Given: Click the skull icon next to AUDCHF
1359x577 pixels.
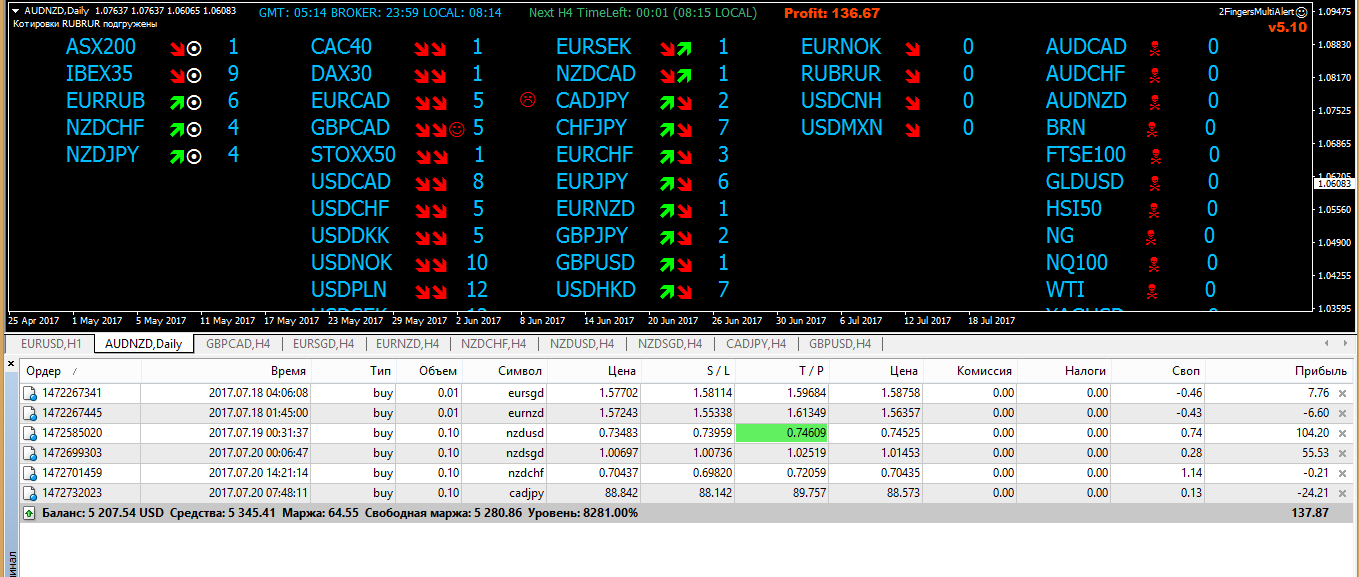Looking at the screenshot, I should pyautogui.click(x=1154, y=75).
